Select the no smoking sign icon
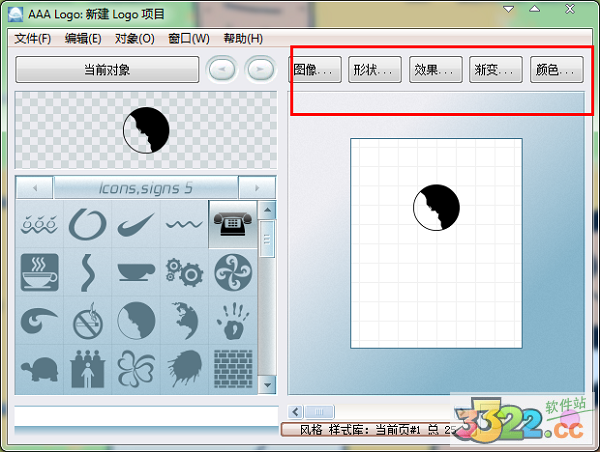Viewport: 600px width, 452px height. (x=88, y=321)
